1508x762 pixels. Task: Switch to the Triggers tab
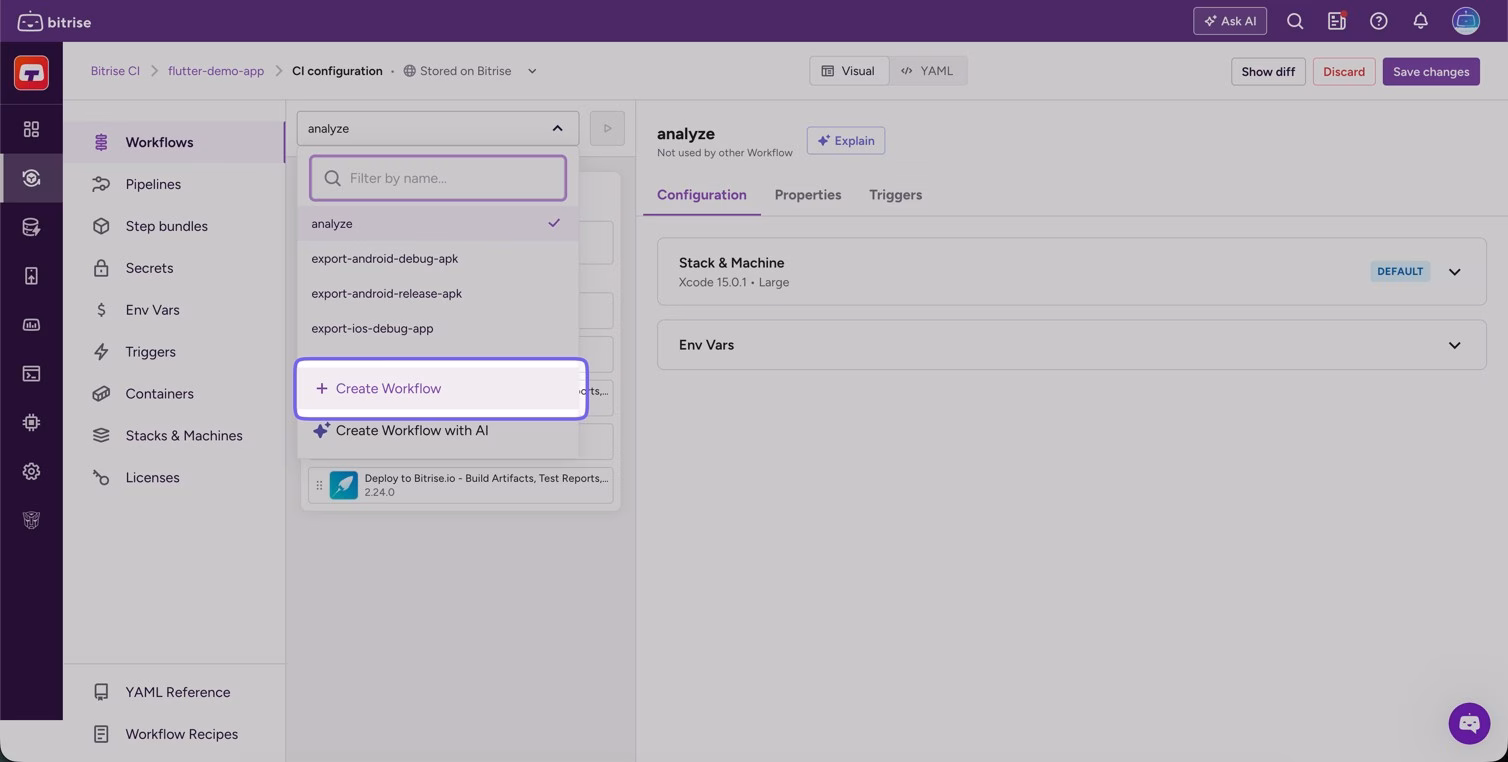click(x=895, y=195)
